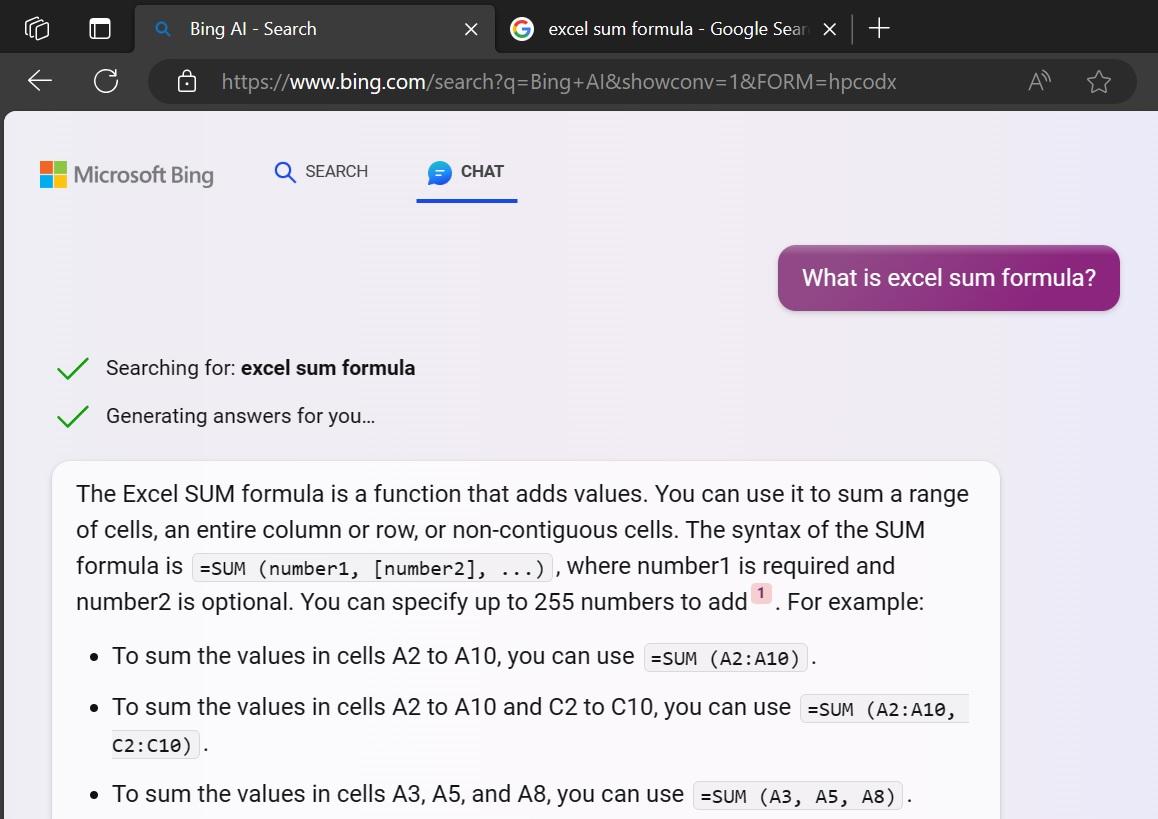Click the 'What is excel sum formula?' message bubble

tap(948, 278)
